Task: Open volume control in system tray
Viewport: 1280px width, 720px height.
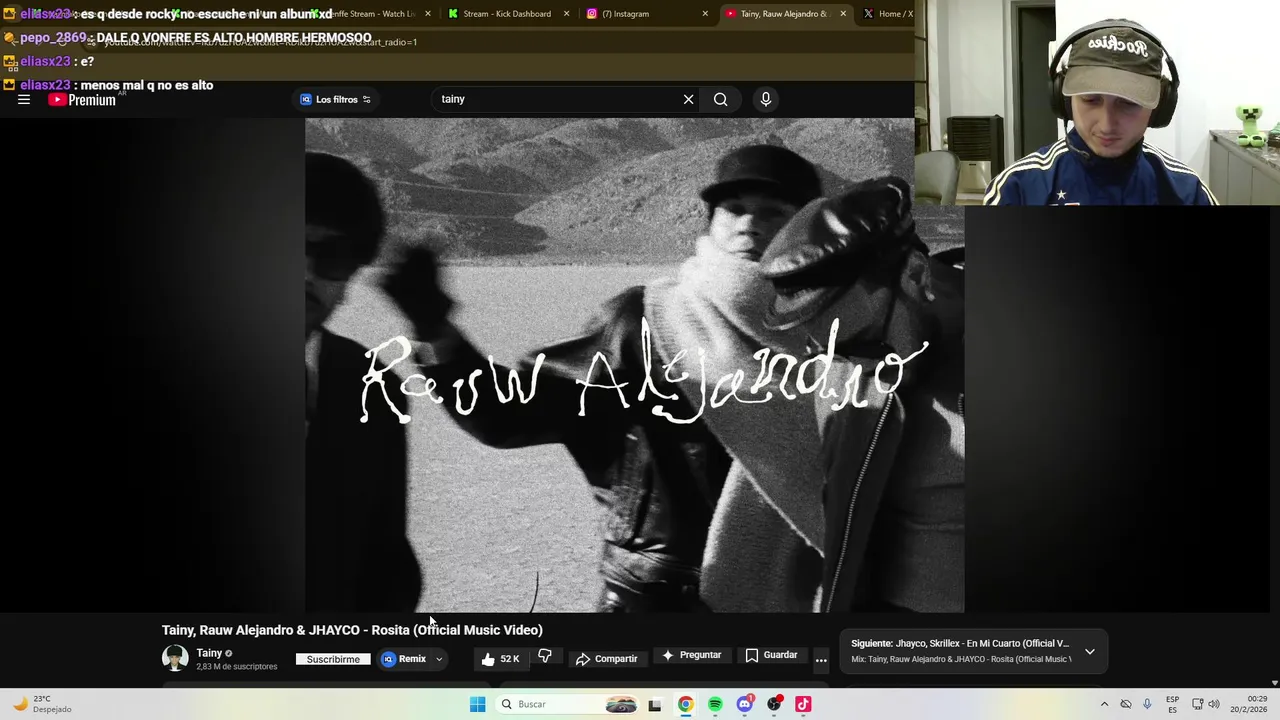Action: (1214, 704)
